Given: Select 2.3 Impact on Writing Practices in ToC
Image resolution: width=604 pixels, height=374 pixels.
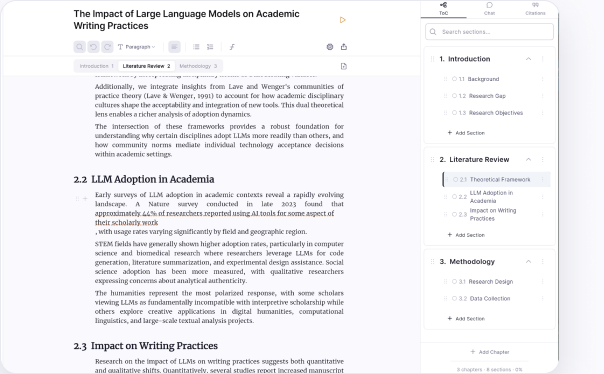Looking at the screenshot, I should (493, 215).
